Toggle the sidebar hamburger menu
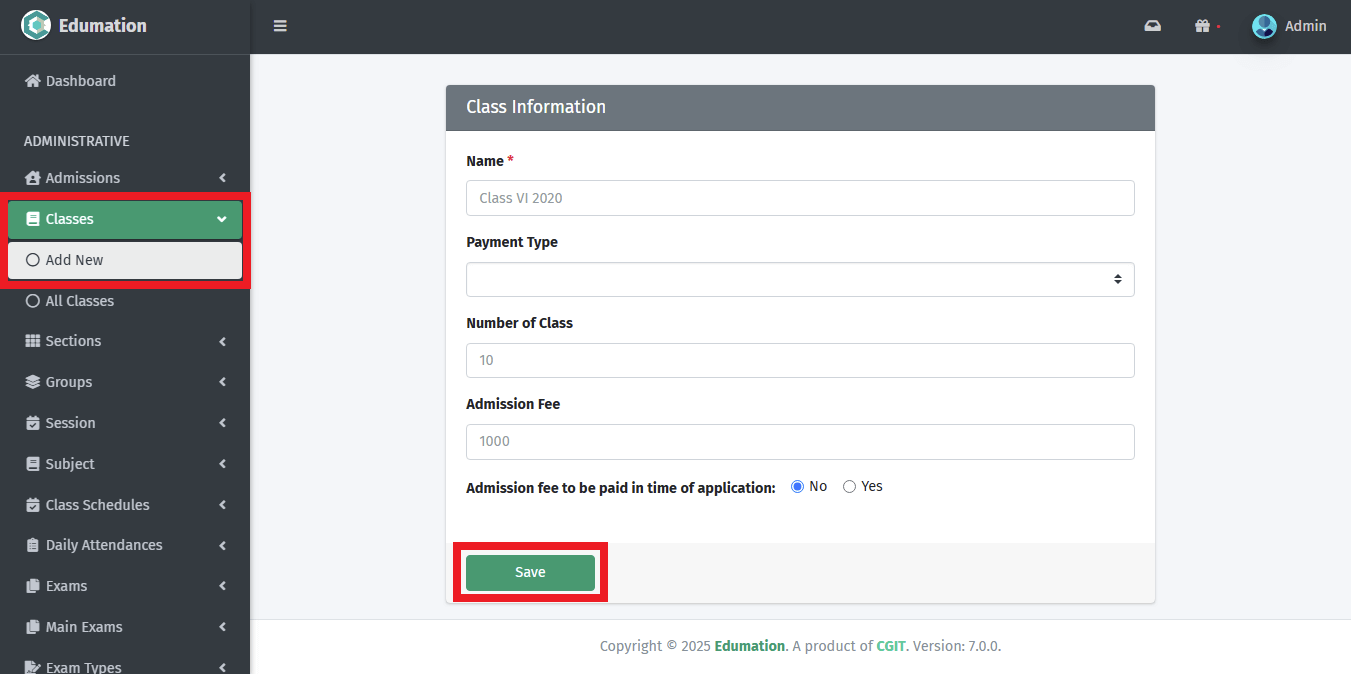The width and height of the screenshot is (1351, 674). point(280,26)
